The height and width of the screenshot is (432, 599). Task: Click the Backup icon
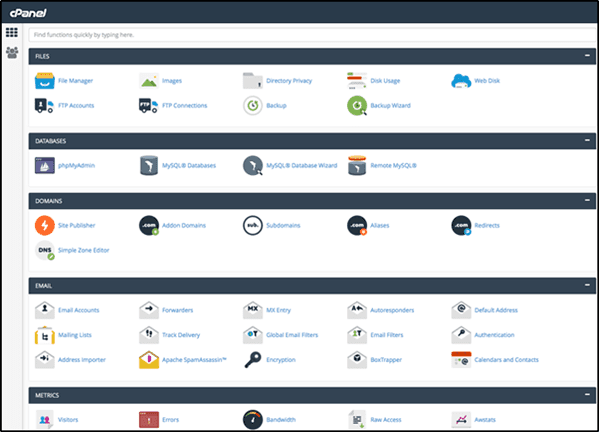point(253,105)
